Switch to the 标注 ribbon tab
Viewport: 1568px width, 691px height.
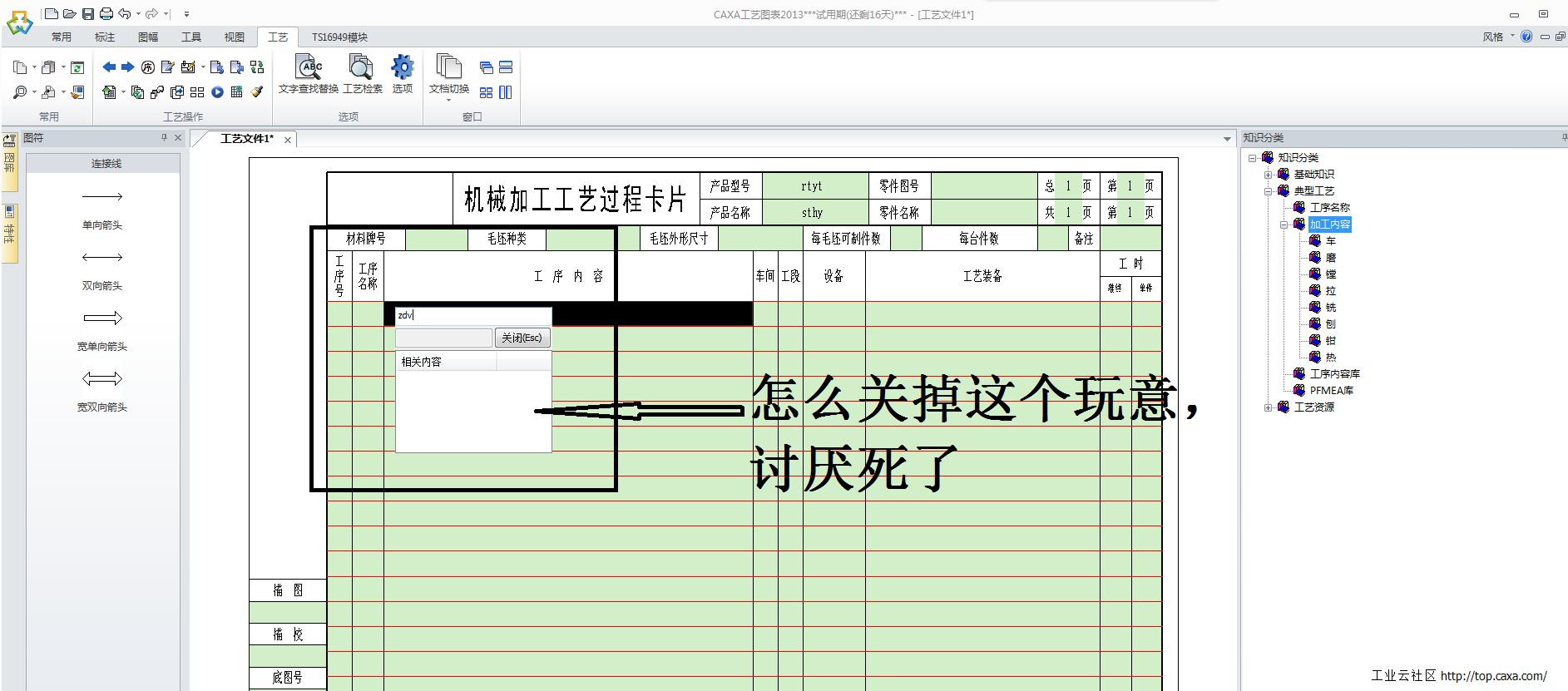coord(105,37)
